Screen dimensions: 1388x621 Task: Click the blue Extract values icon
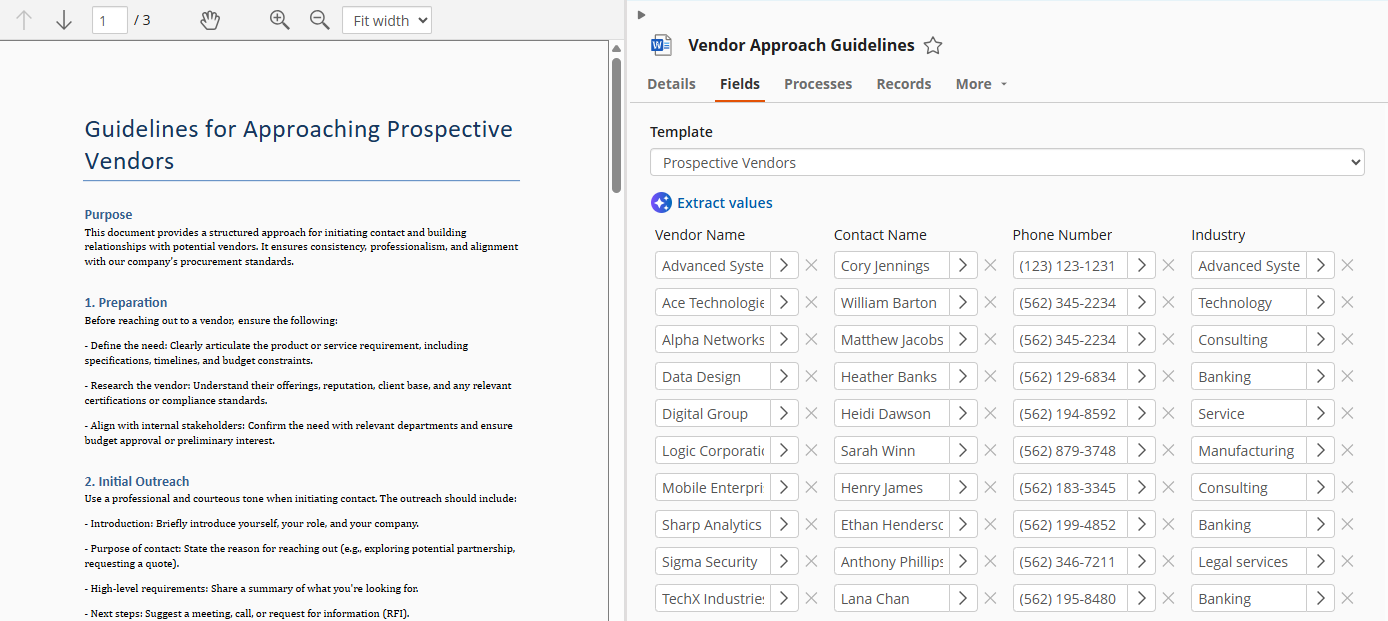[661, 202]
